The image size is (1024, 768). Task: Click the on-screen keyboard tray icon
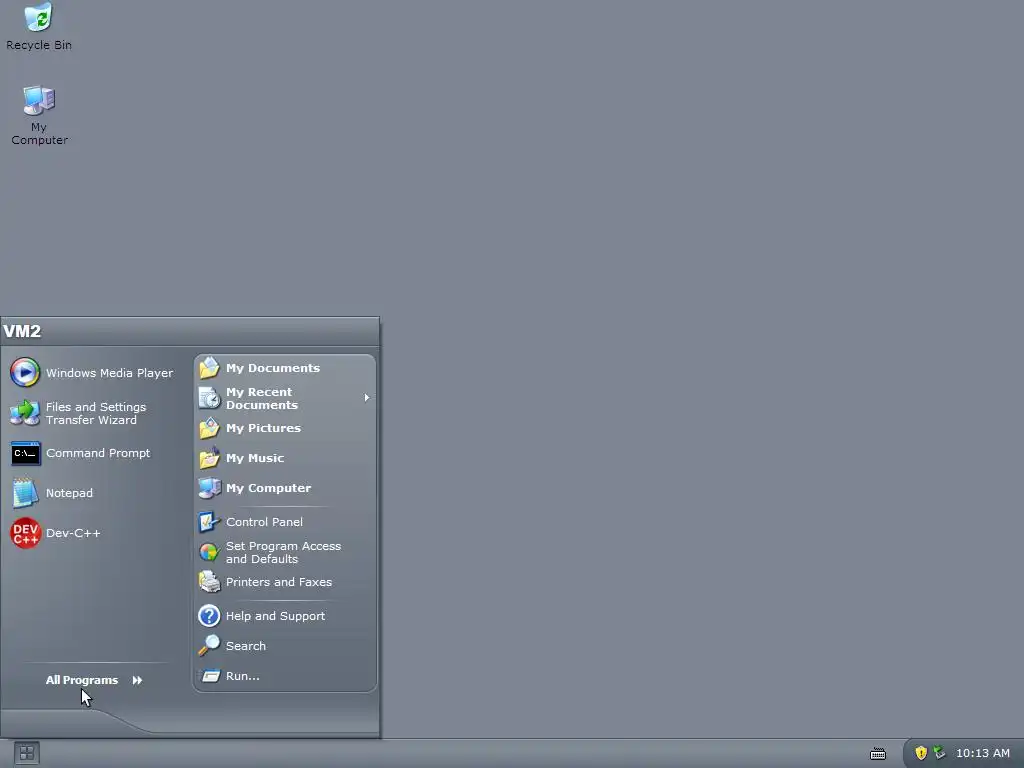(x=878, y=754)
